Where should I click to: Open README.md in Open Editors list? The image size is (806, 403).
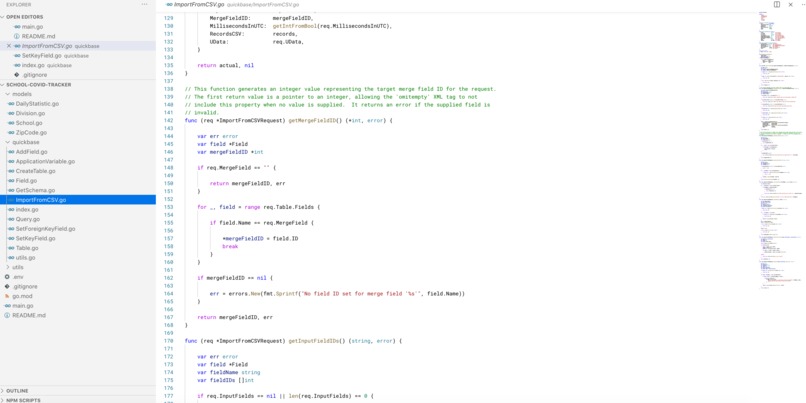[38, 36]
